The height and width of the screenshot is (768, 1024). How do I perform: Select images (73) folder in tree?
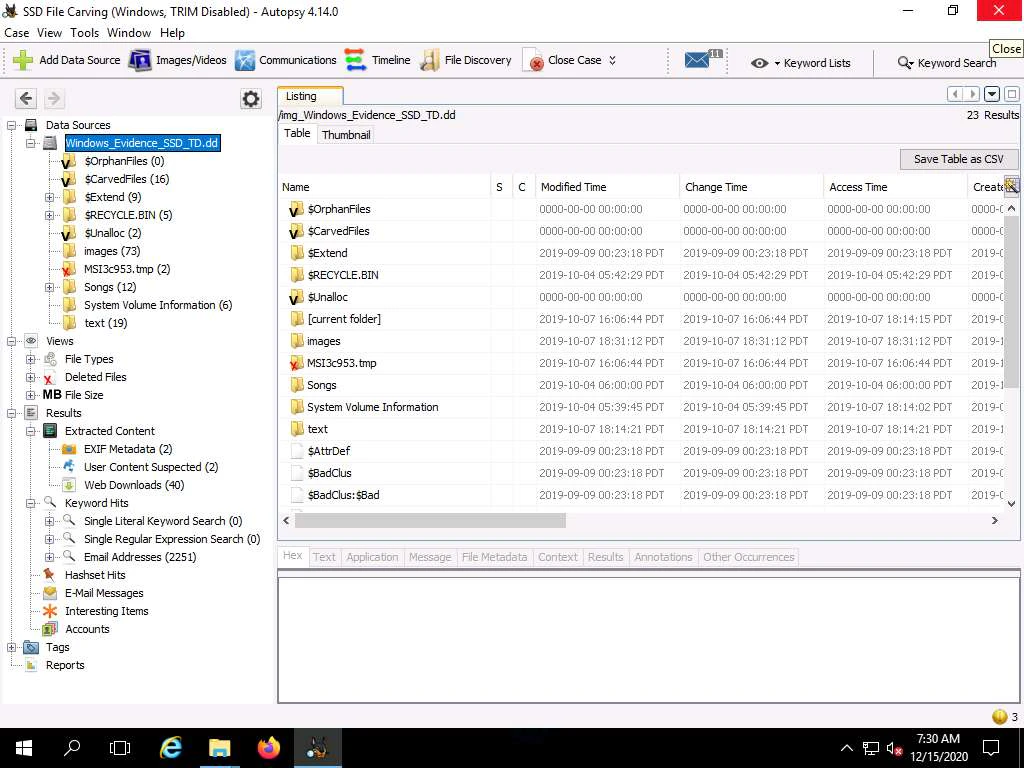[x=112, y=251]
